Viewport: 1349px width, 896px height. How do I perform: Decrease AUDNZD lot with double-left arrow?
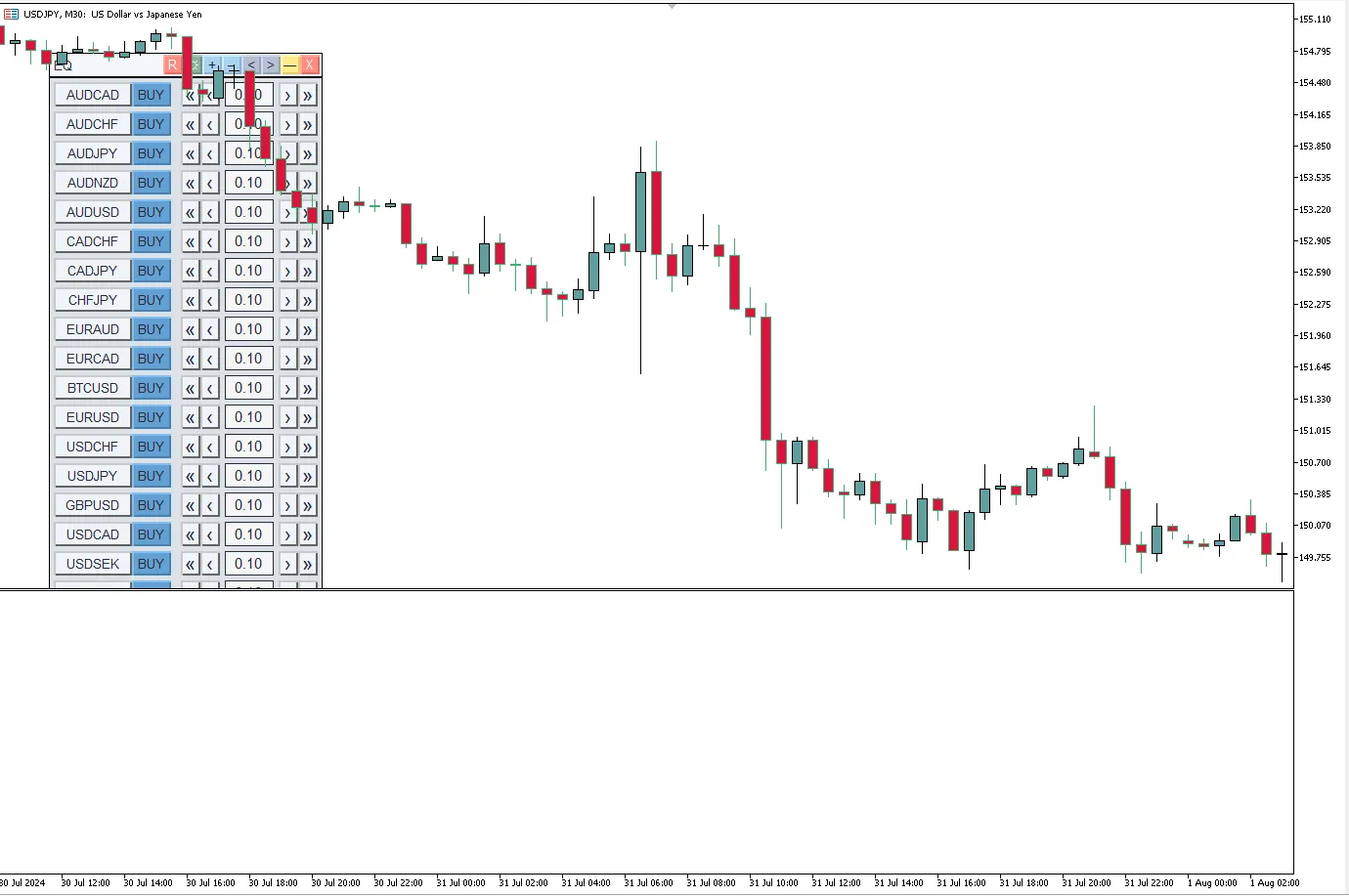(191, 183)
